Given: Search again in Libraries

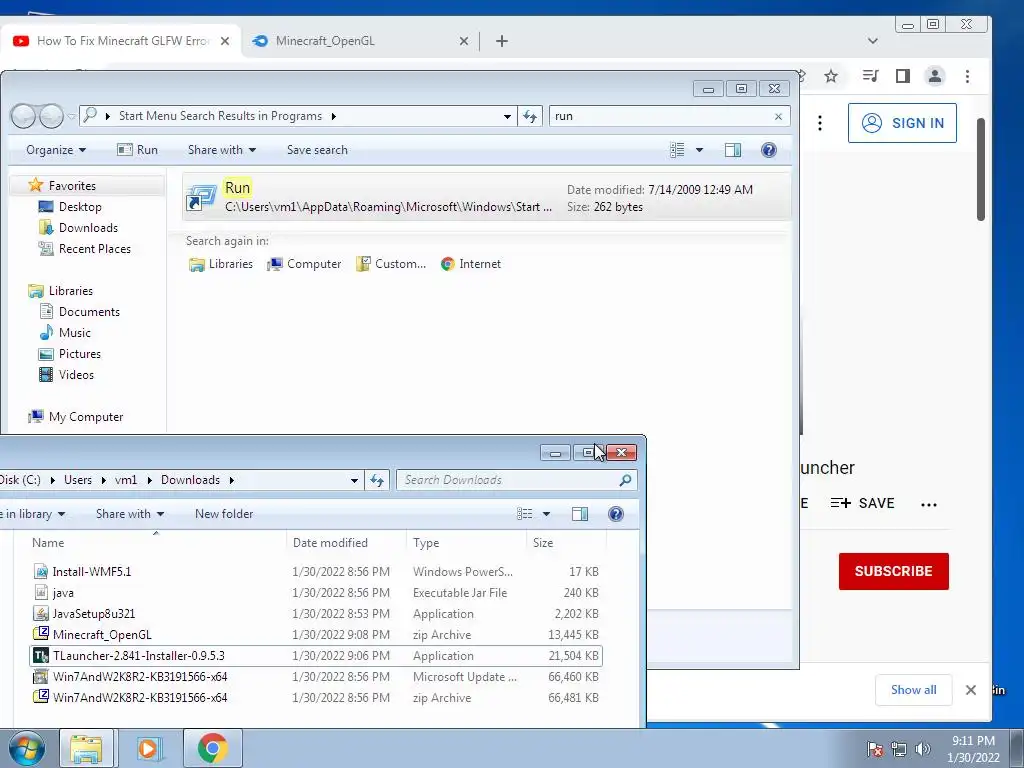Looking at the screenshot, I should pos(221,264).
